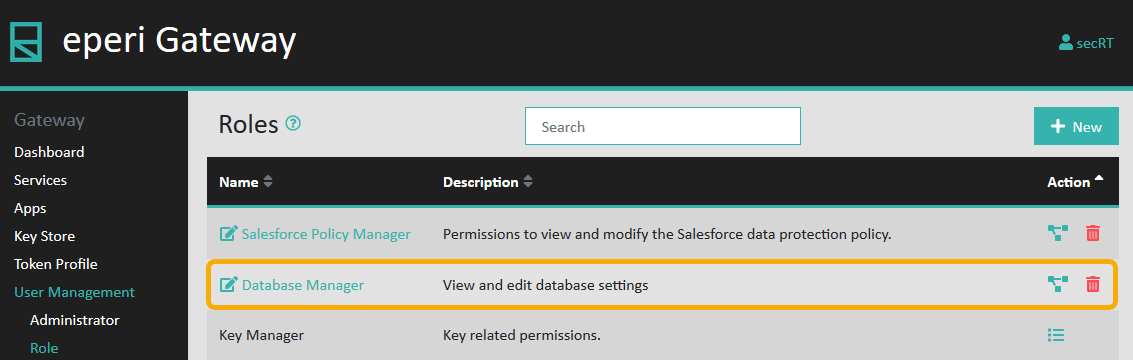Screen dimensions: 1133x360
Task: Click the edit icon beside Salesforce Policy Manager
Action: (228, 234)
